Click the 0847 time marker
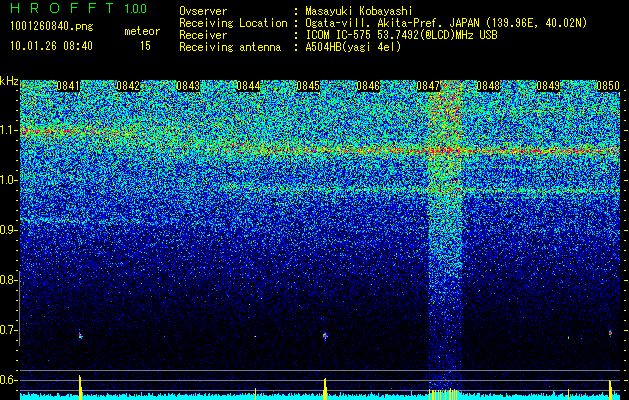The height and width of the screenshot is (400, 629). click(428, 86)
